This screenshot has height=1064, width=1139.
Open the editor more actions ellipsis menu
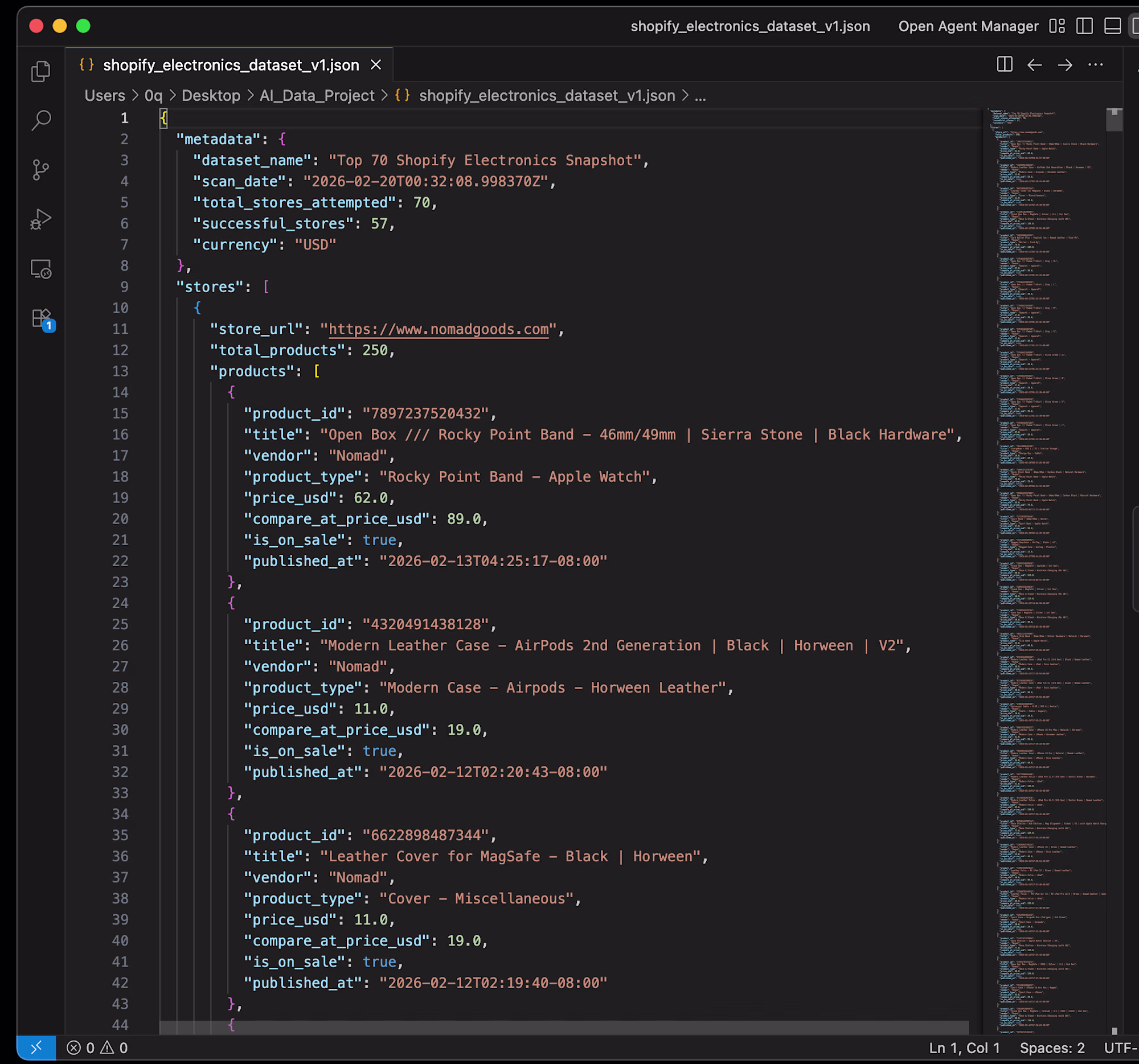[1095, 65]
